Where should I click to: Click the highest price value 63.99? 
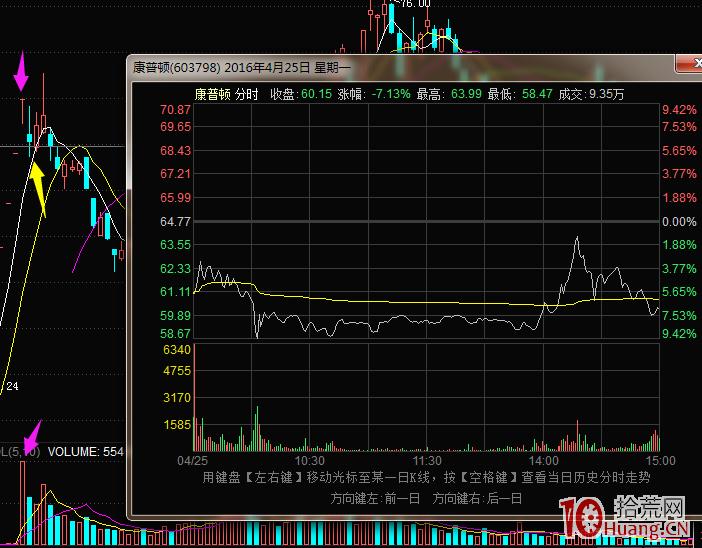coord(466,94)
